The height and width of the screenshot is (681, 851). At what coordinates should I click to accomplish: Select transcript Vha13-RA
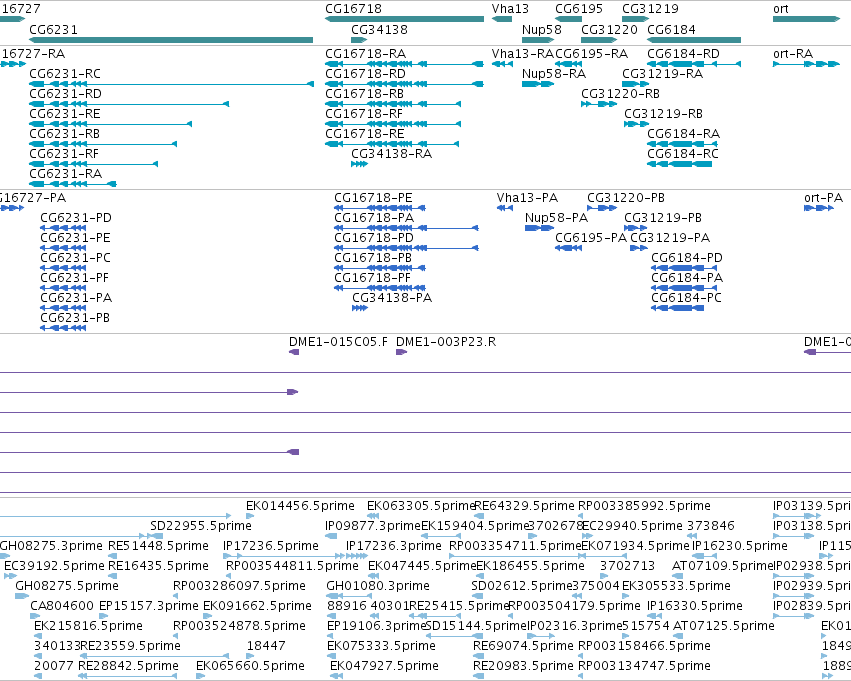click(x=502, y=64)
